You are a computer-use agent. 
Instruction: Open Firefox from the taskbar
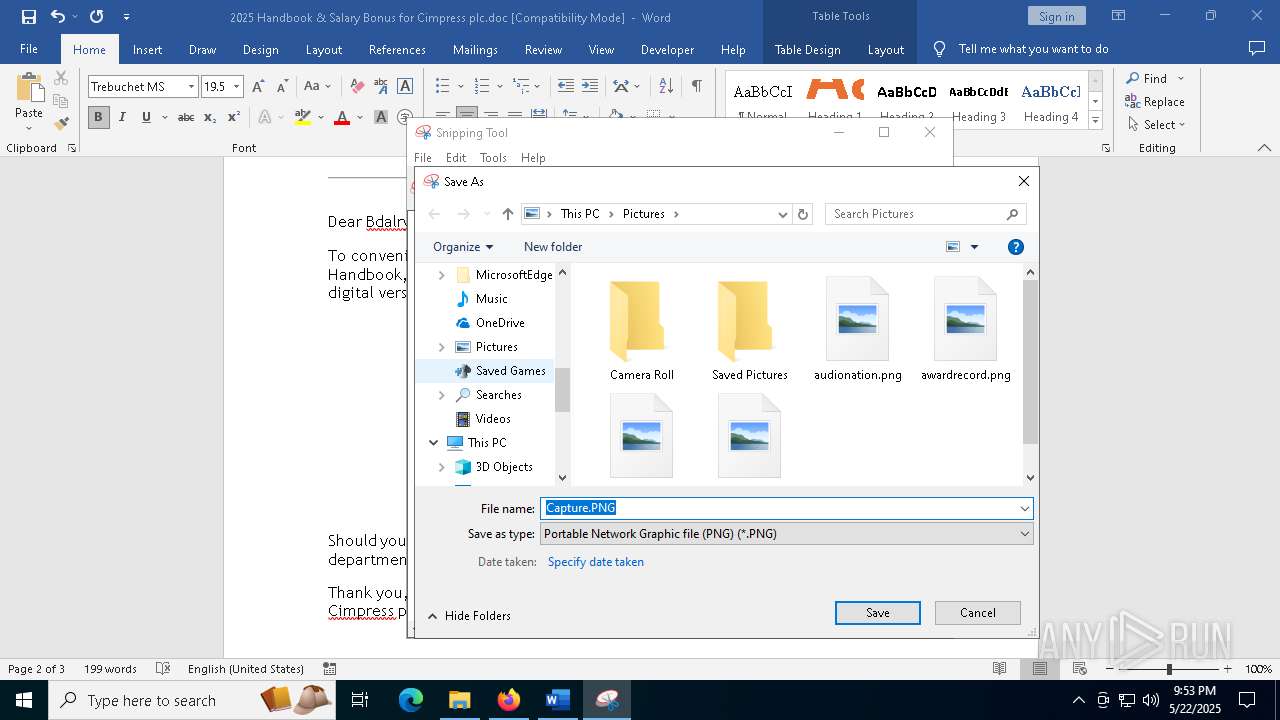point(509,700)
